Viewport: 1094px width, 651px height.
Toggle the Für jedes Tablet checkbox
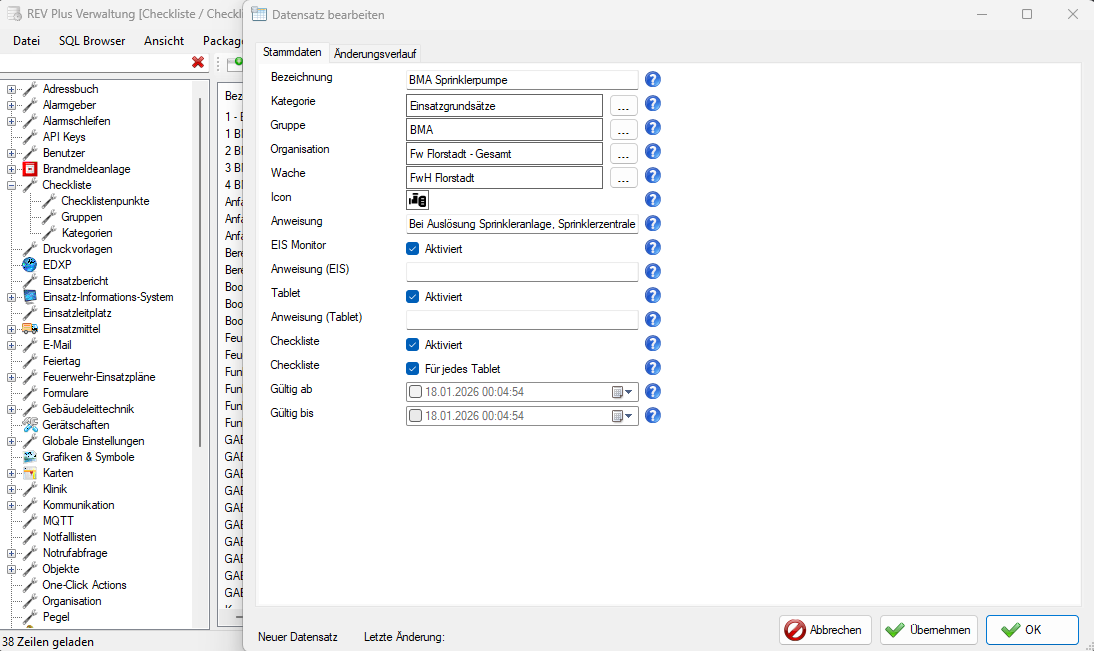click(x=411, y=367)
